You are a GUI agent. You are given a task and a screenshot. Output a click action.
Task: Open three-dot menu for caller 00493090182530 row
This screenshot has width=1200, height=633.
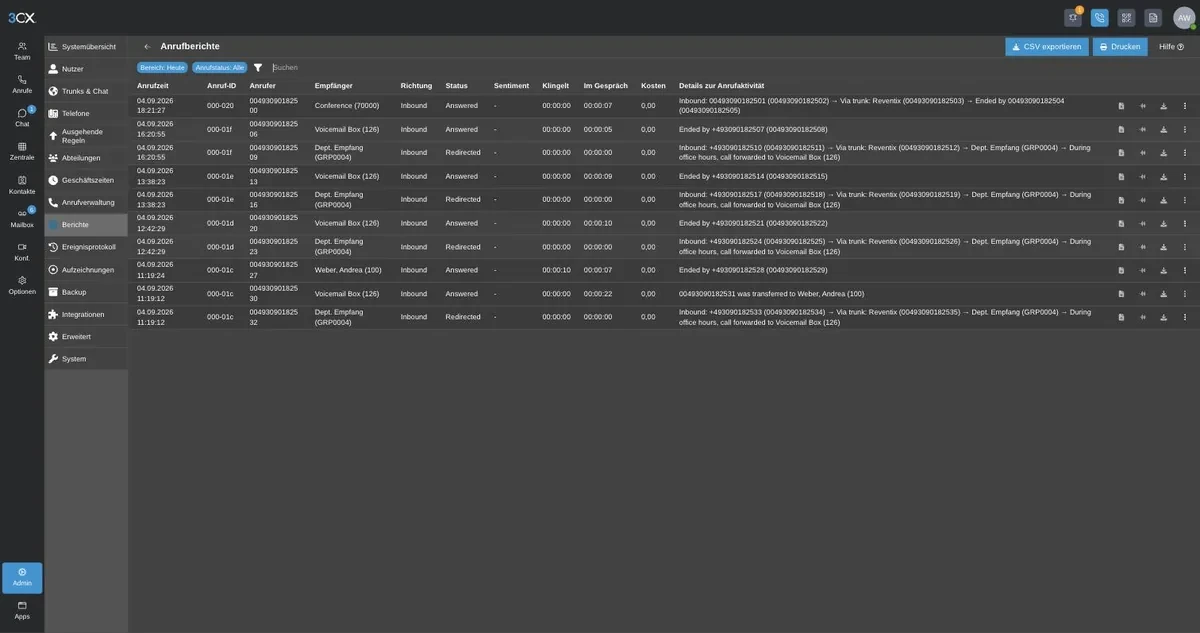(x=1185, y=294)
